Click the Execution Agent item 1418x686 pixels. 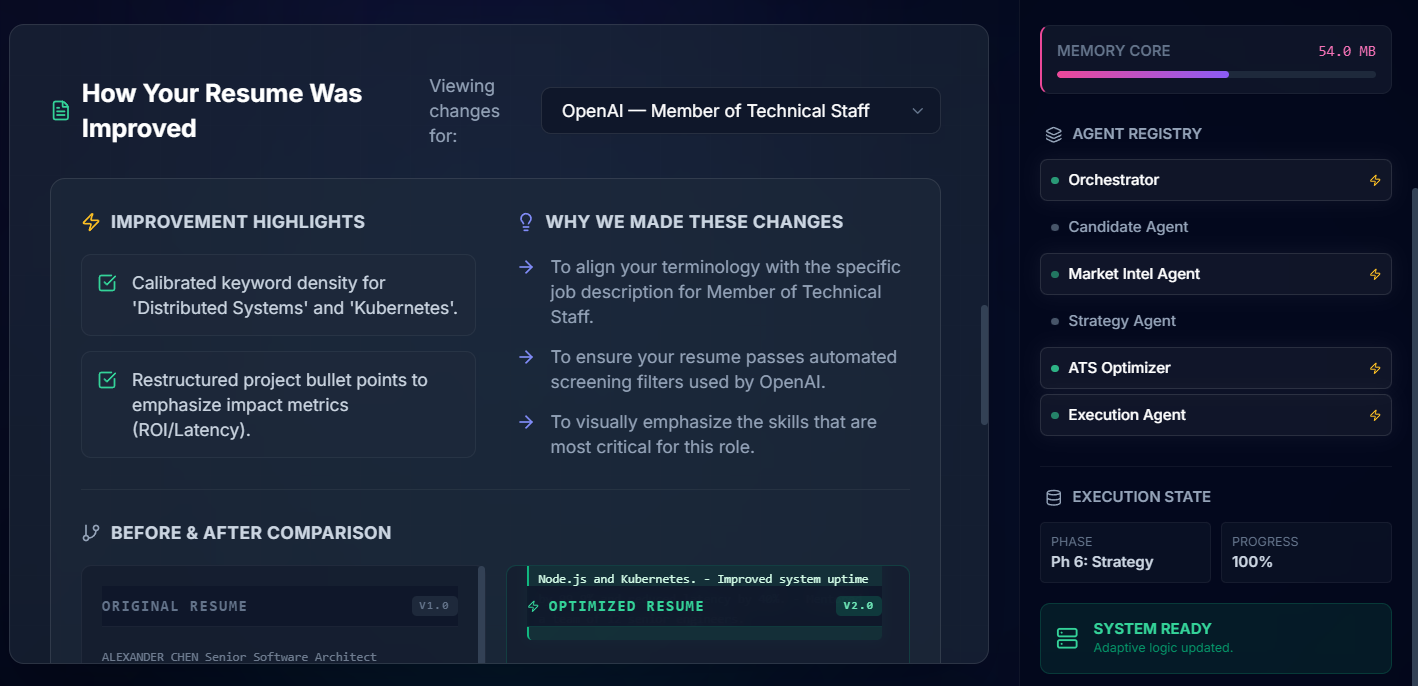[1126, 415]
